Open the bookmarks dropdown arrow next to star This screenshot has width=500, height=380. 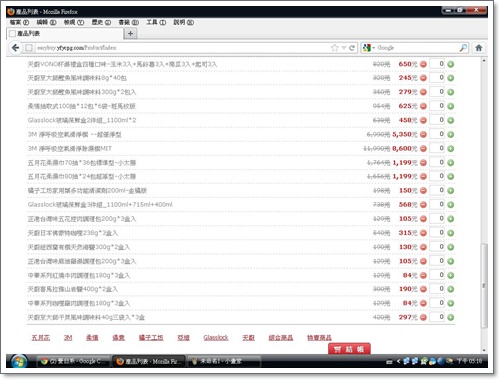[x=344, y=48]
